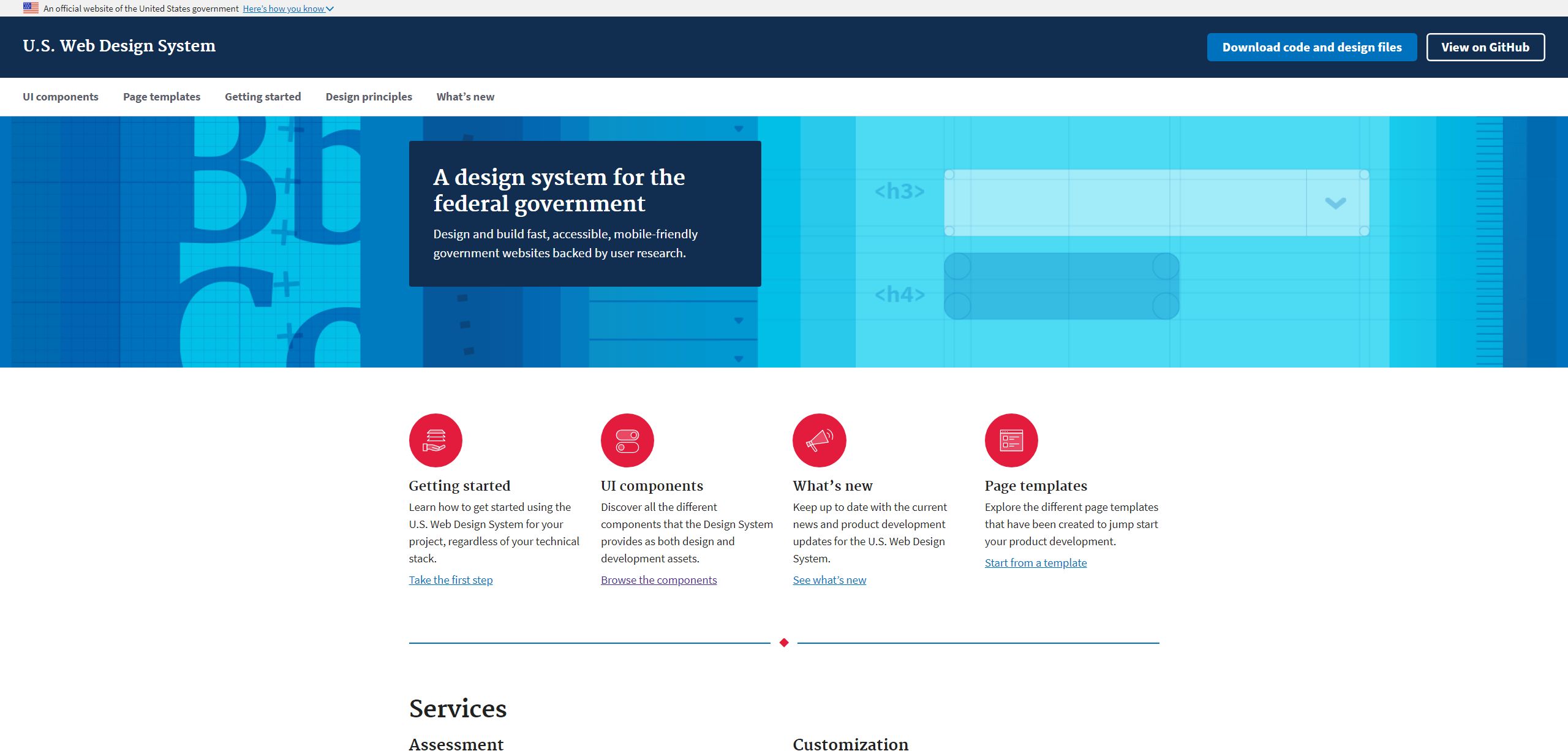1568x751 pixels.
Task: Click the "Customization" subheading
Action: coord(851,744)
